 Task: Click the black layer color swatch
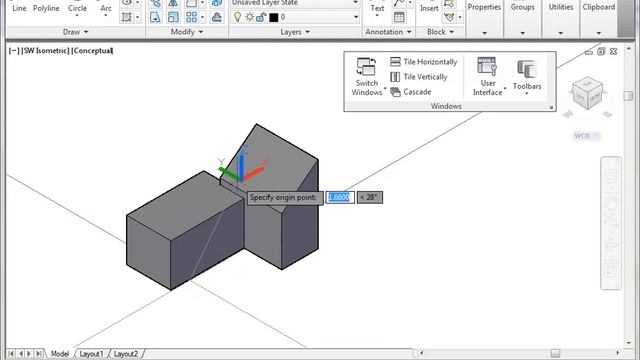(x=274, y=17)
